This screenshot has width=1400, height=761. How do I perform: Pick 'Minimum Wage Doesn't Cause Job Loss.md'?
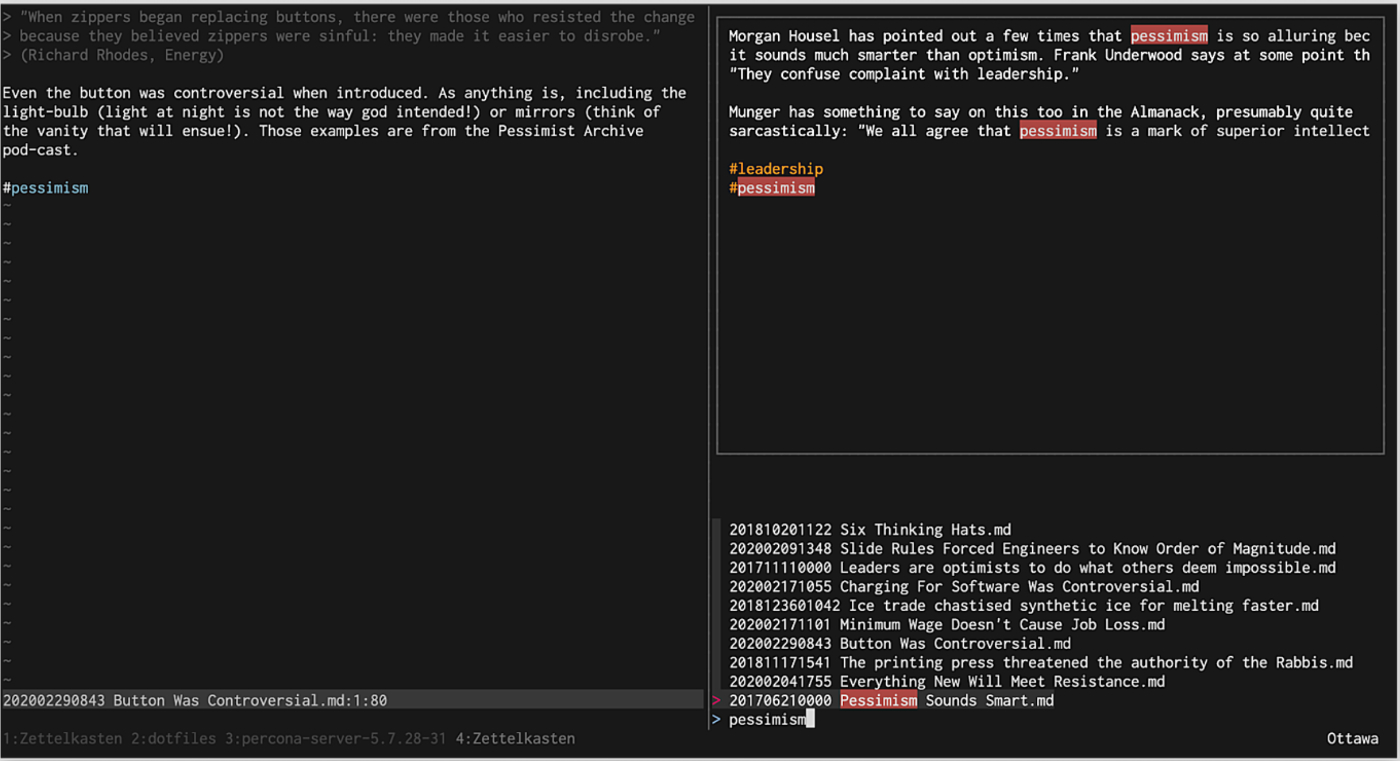946,625
